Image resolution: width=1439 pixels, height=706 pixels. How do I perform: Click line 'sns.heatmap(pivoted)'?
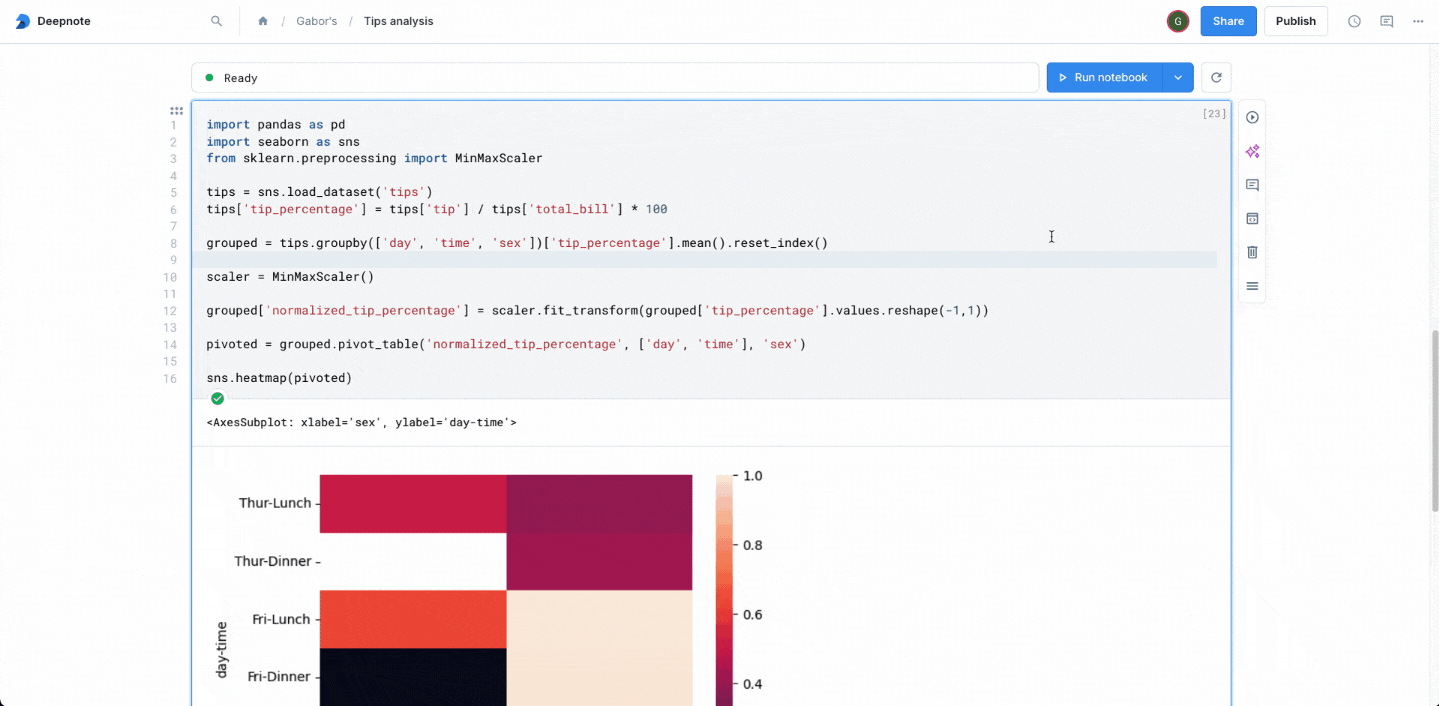pos(279,378)
